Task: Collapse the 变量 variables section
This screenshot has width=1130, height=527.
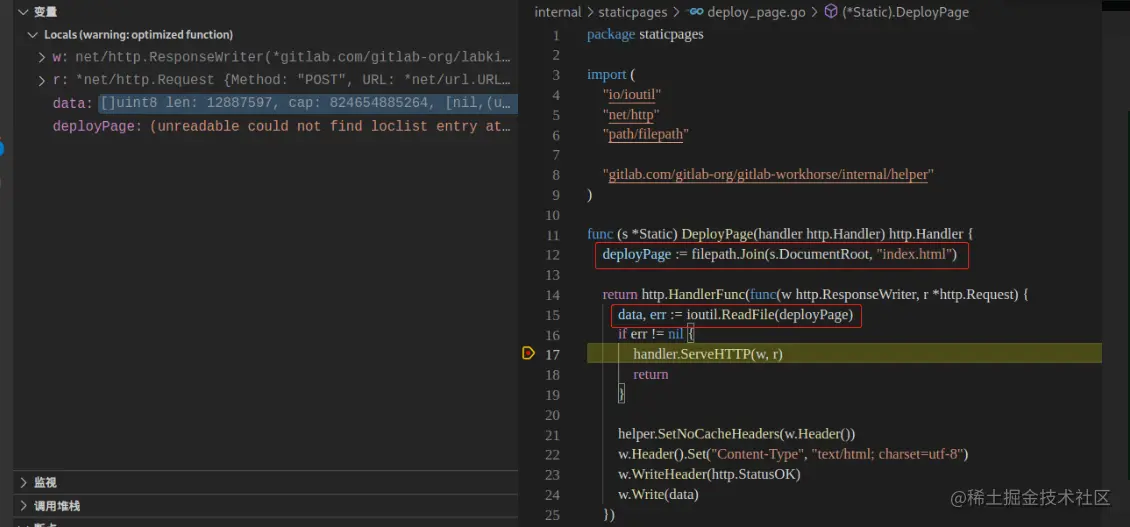Action: click(x=23, y=12)
